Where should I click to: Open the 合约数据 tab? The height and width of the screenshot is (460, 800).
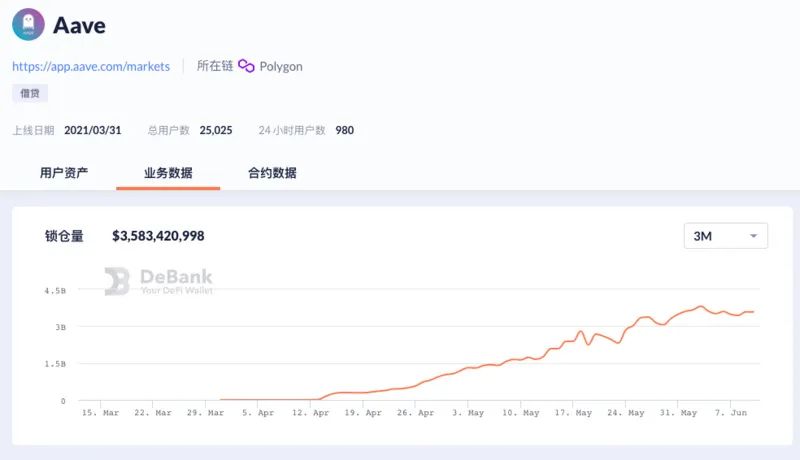point(272,173)
